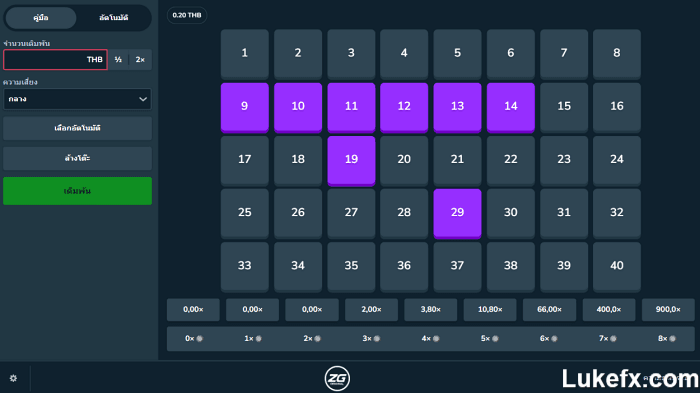This screenshot has width=700, height=393.
Task: Open the settings gear icon
Action: [x=13, y=378]
